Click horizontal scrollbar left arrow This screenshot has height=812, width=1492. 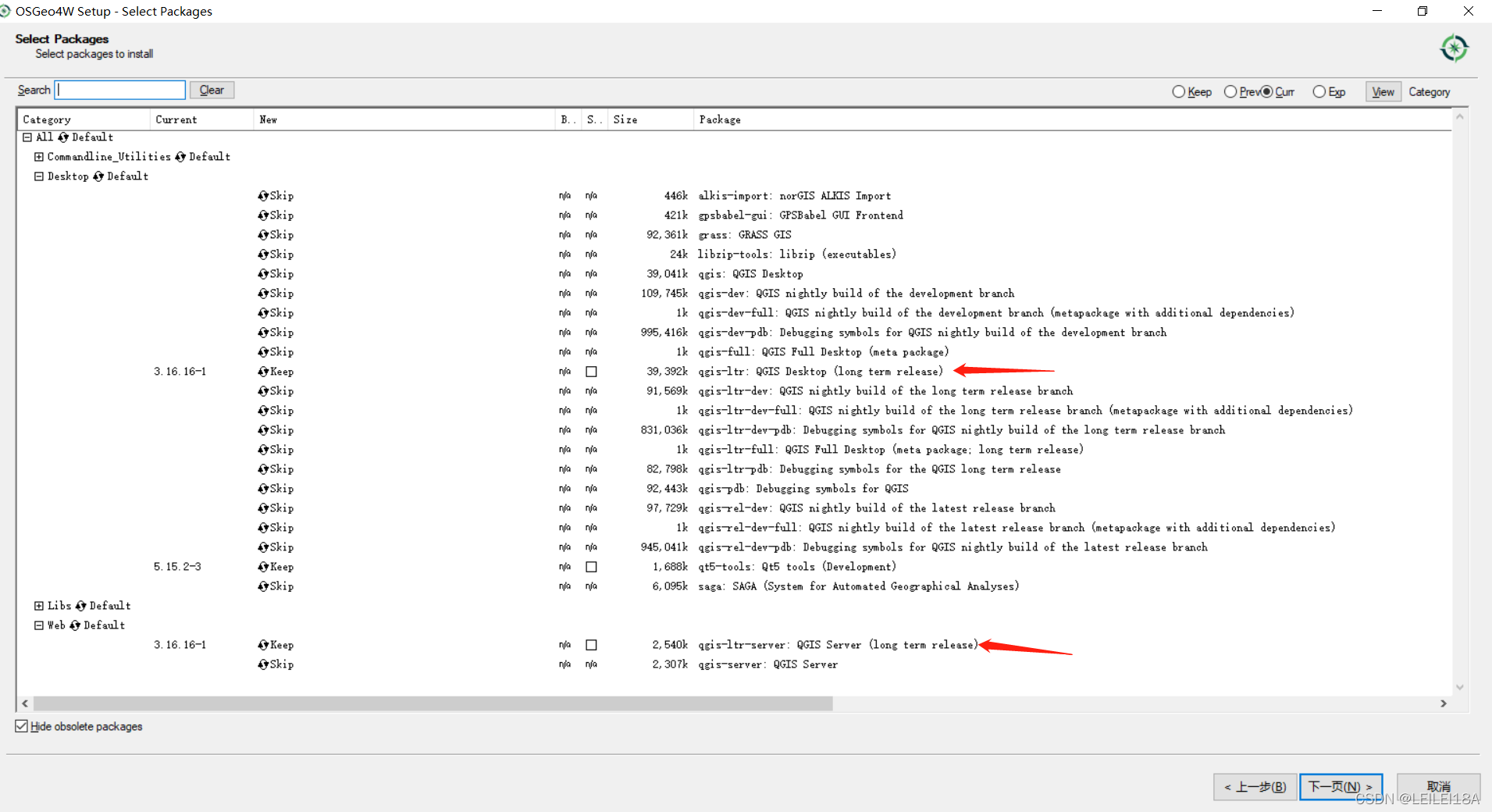25,703
